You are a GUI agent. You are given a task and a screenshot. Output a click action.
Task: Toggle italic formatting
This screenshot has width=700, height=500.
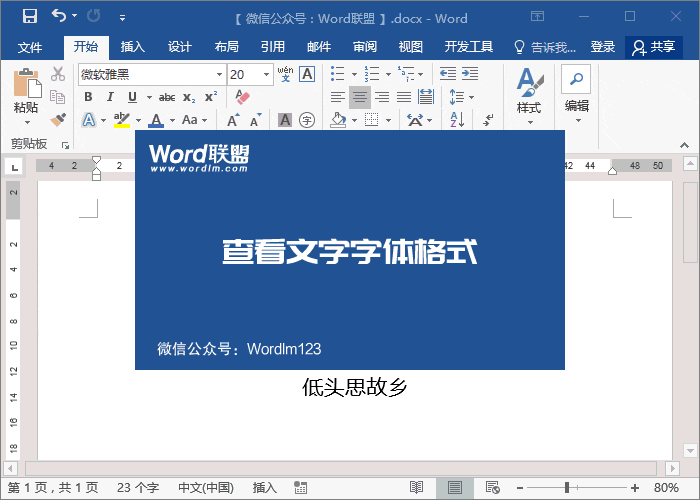tap(110, 97)
